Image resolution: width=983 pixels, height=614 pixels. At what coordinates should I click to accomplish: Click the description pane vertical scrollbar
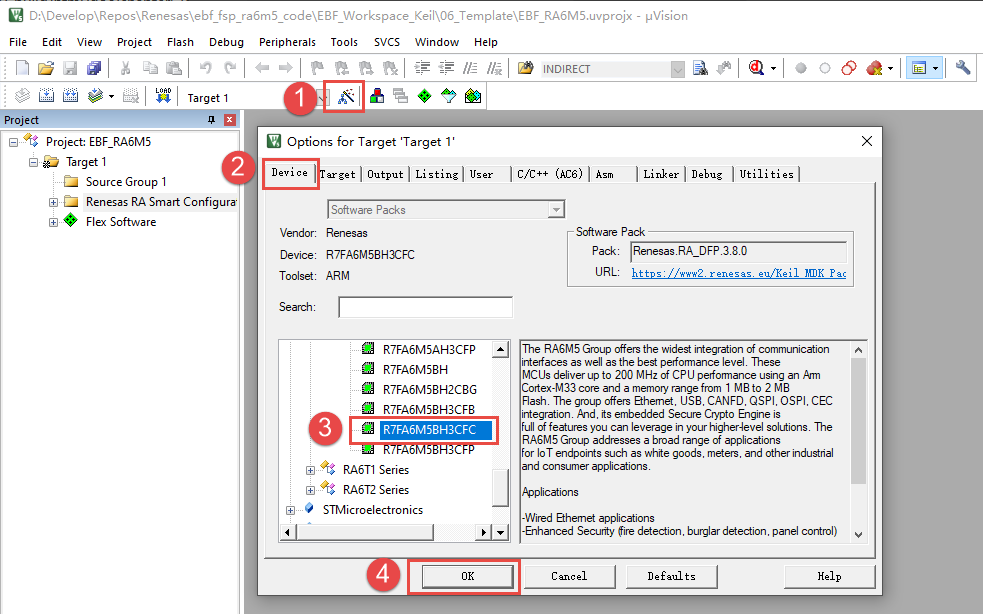pos(858,440)
